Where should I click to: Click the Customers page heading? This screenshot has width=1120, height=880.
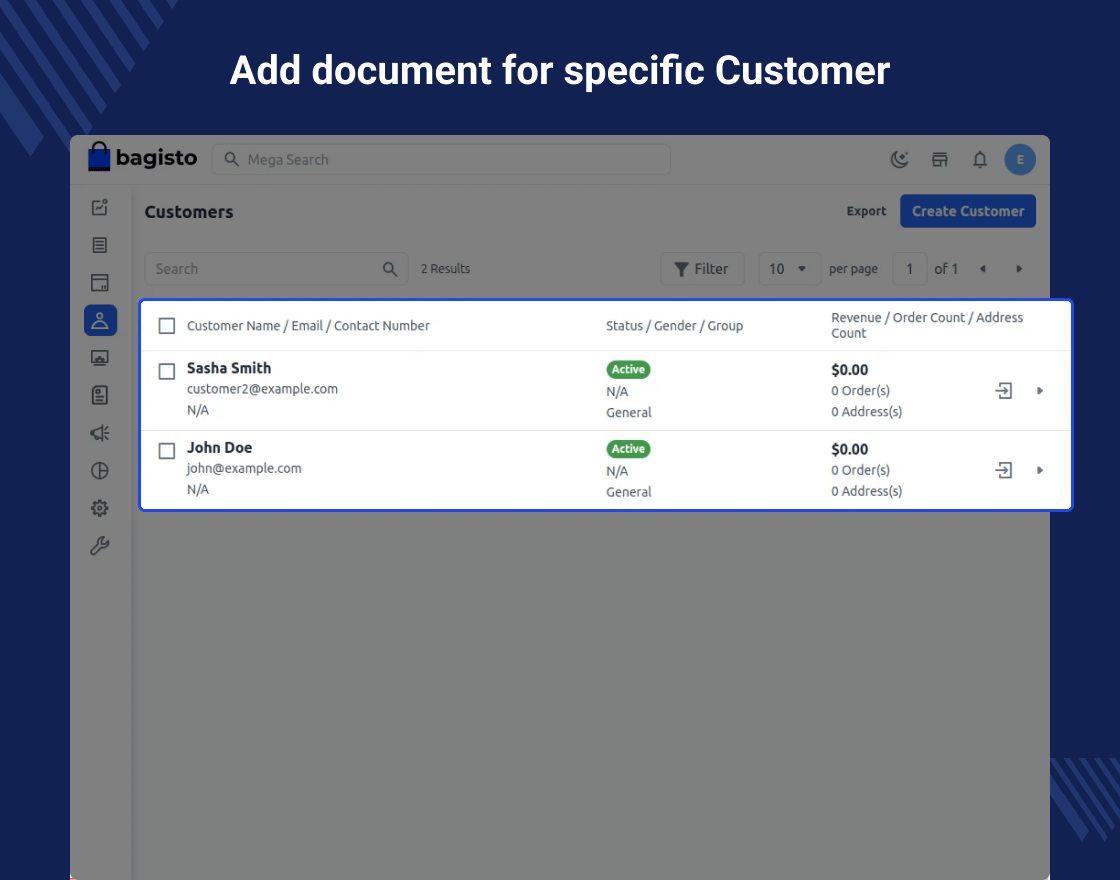(189, 212)
